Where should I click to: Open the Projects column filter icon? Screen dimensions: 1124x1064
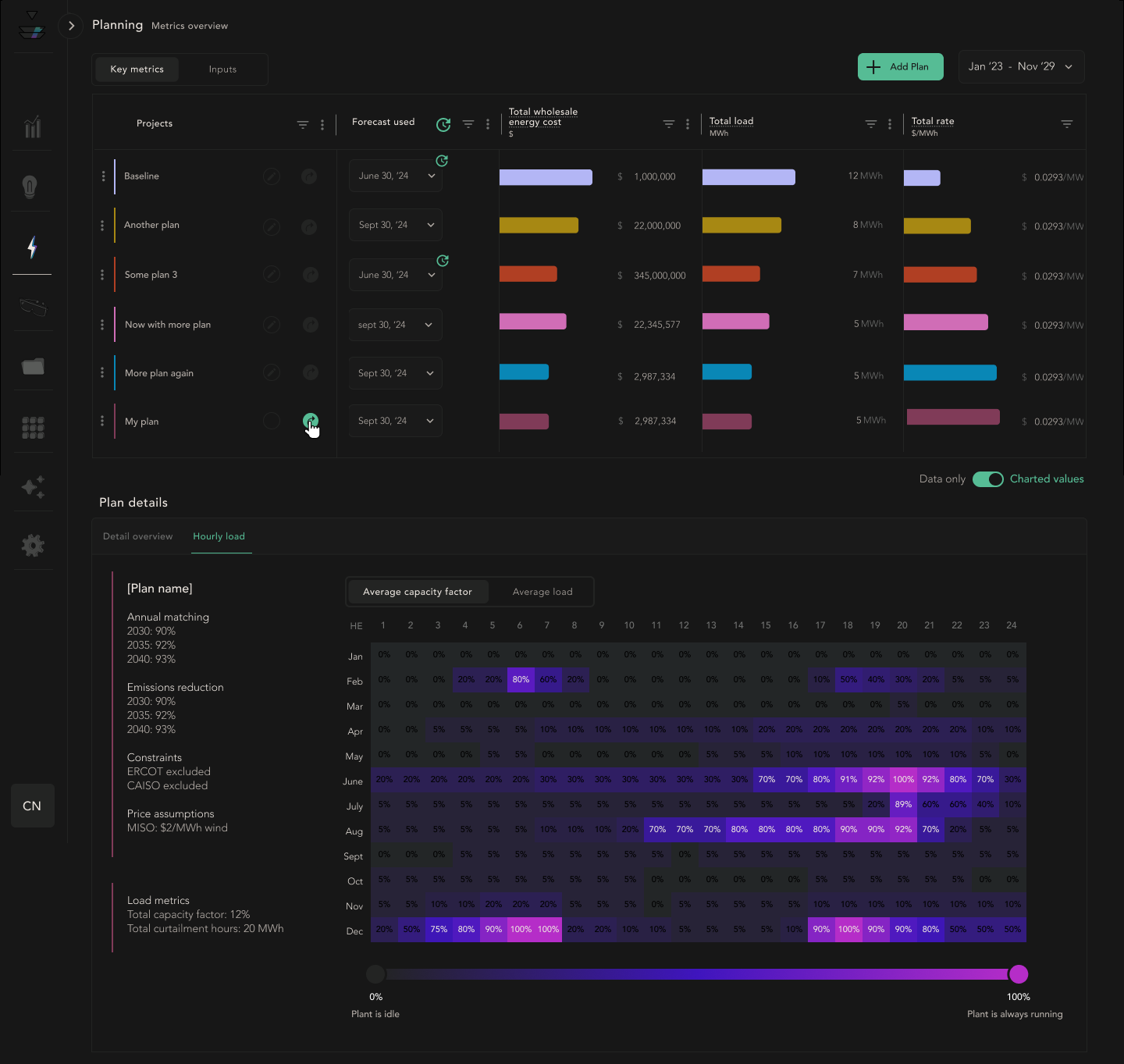pyautogui.click(x=303, y=125)
